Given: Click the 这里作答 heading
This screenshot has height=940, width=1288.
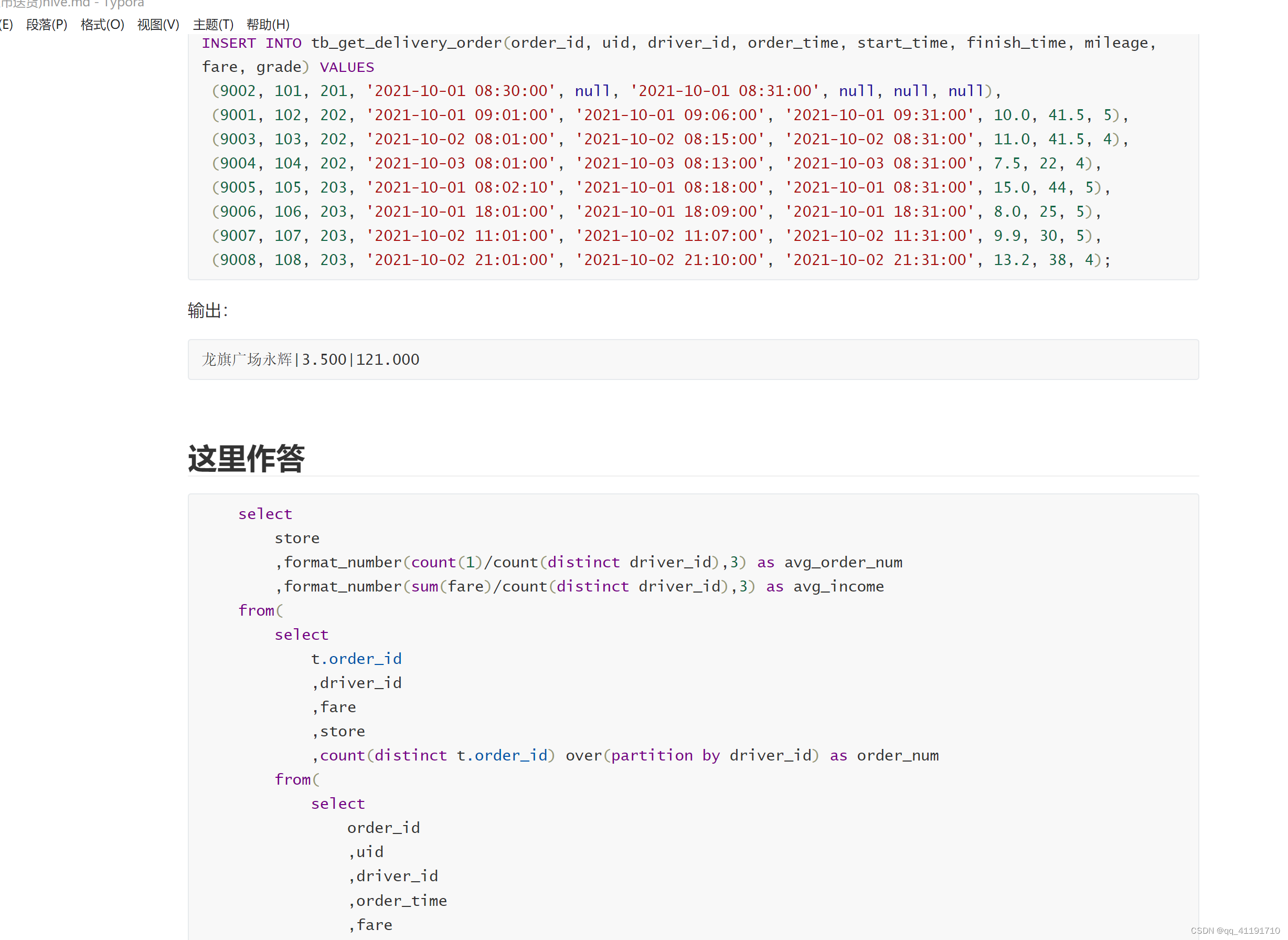Looking at the screenshot, I should pos(246,459).
